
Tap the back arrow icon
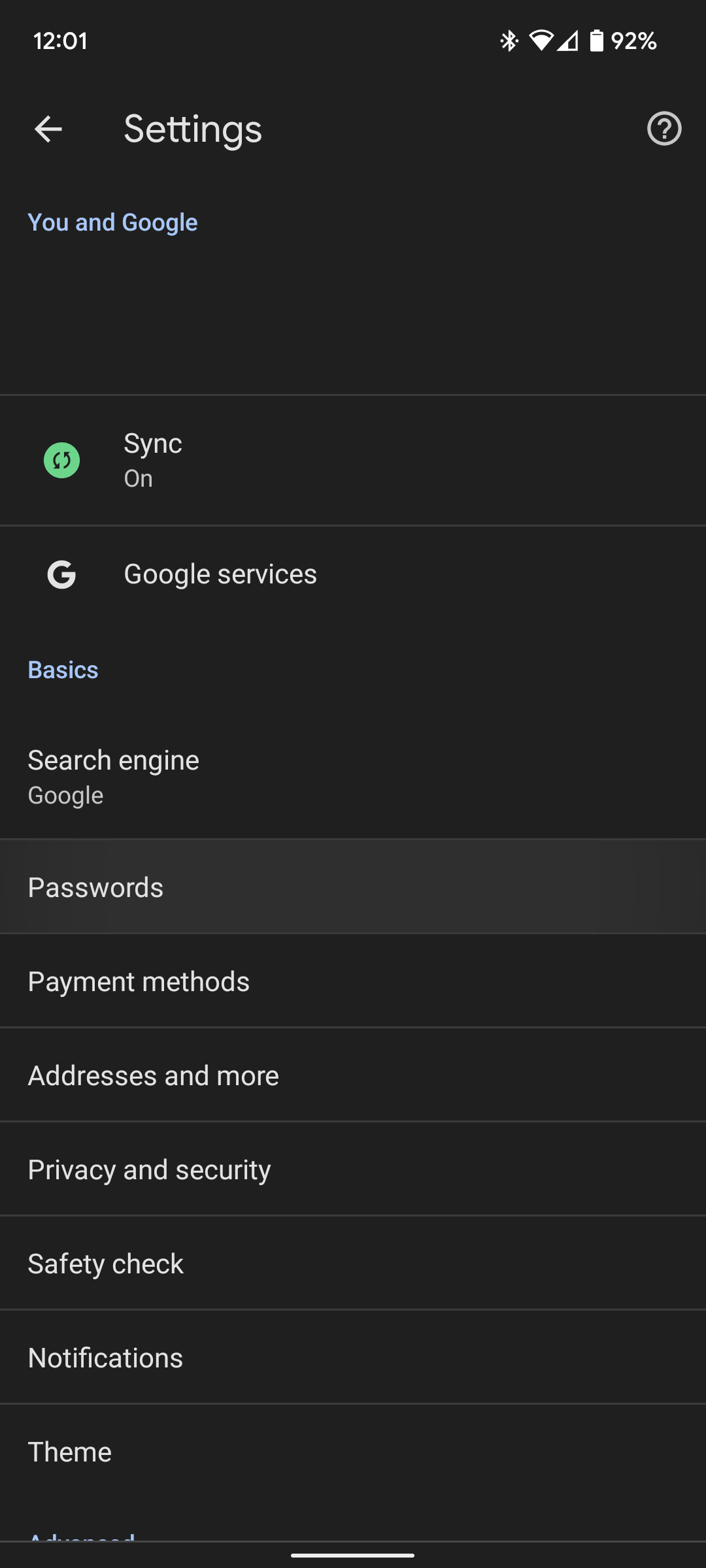[x=48, y=129]
